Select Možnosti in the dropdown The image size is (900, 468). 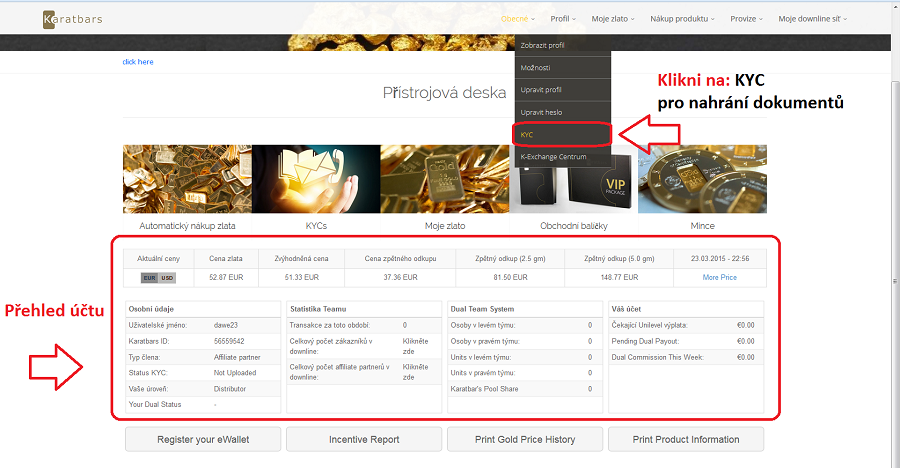tap(562, 68)
